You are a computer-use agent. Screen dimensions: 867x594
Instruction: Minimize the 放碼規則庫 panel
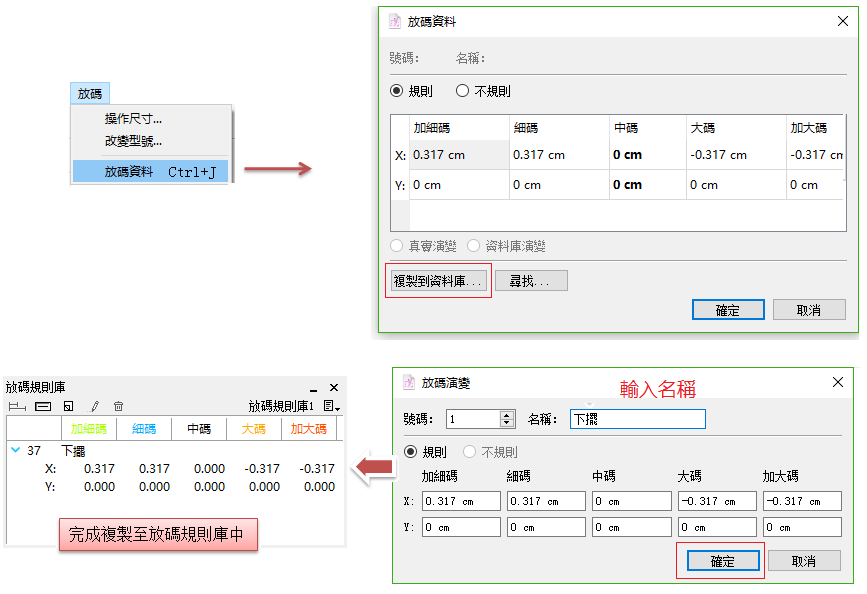click(313, 388)
